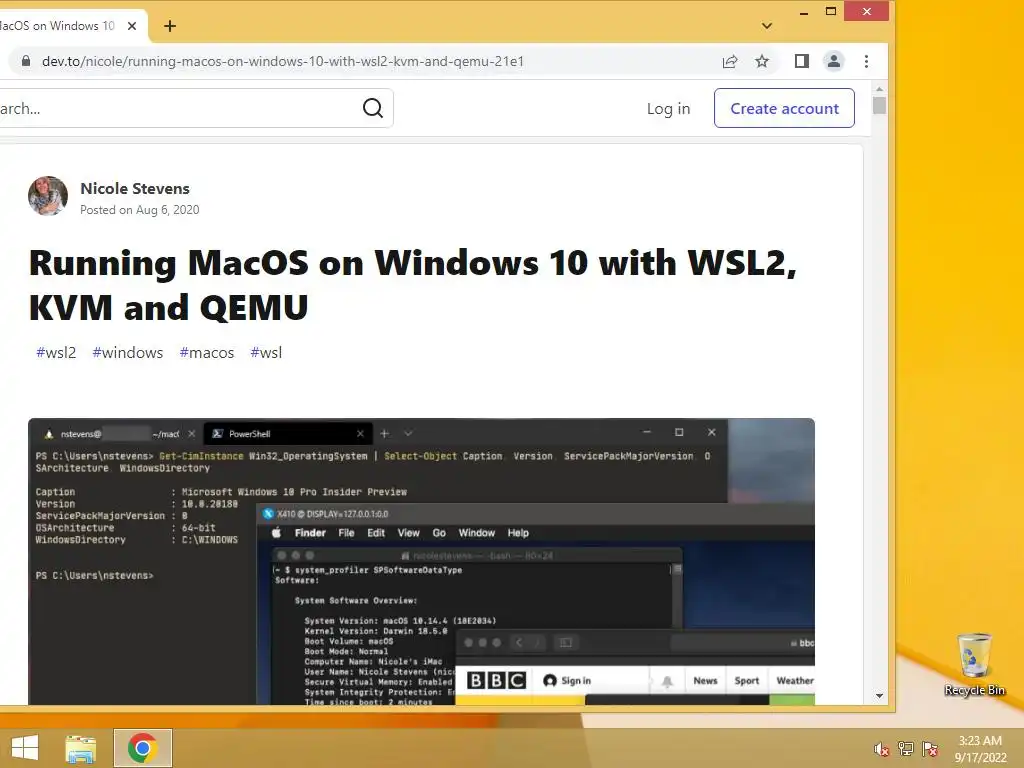Open File Explorer from the taskbar
Screen dimensions: 1024x768
pos(81,748)
